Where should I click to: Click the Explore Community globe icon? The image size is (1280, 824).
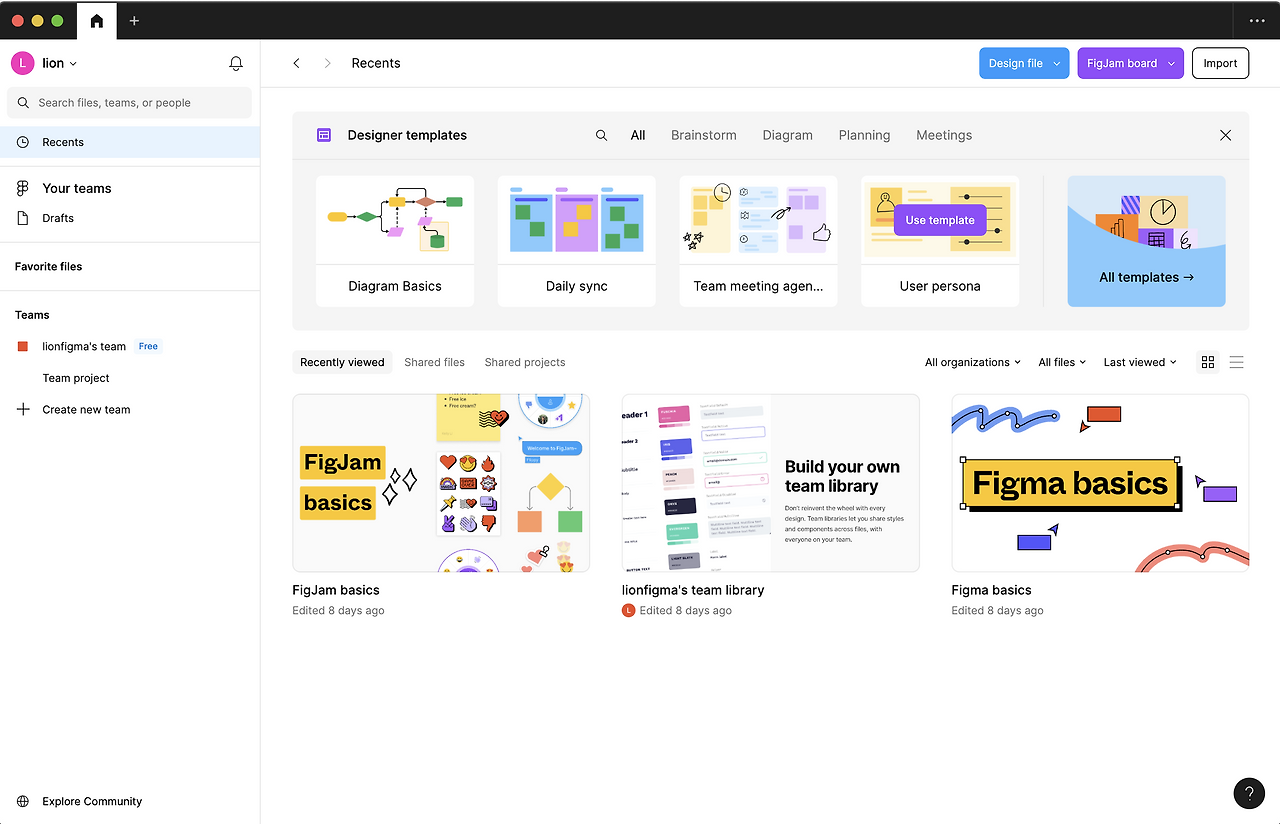pyautogui.click(x=23, y=801)
